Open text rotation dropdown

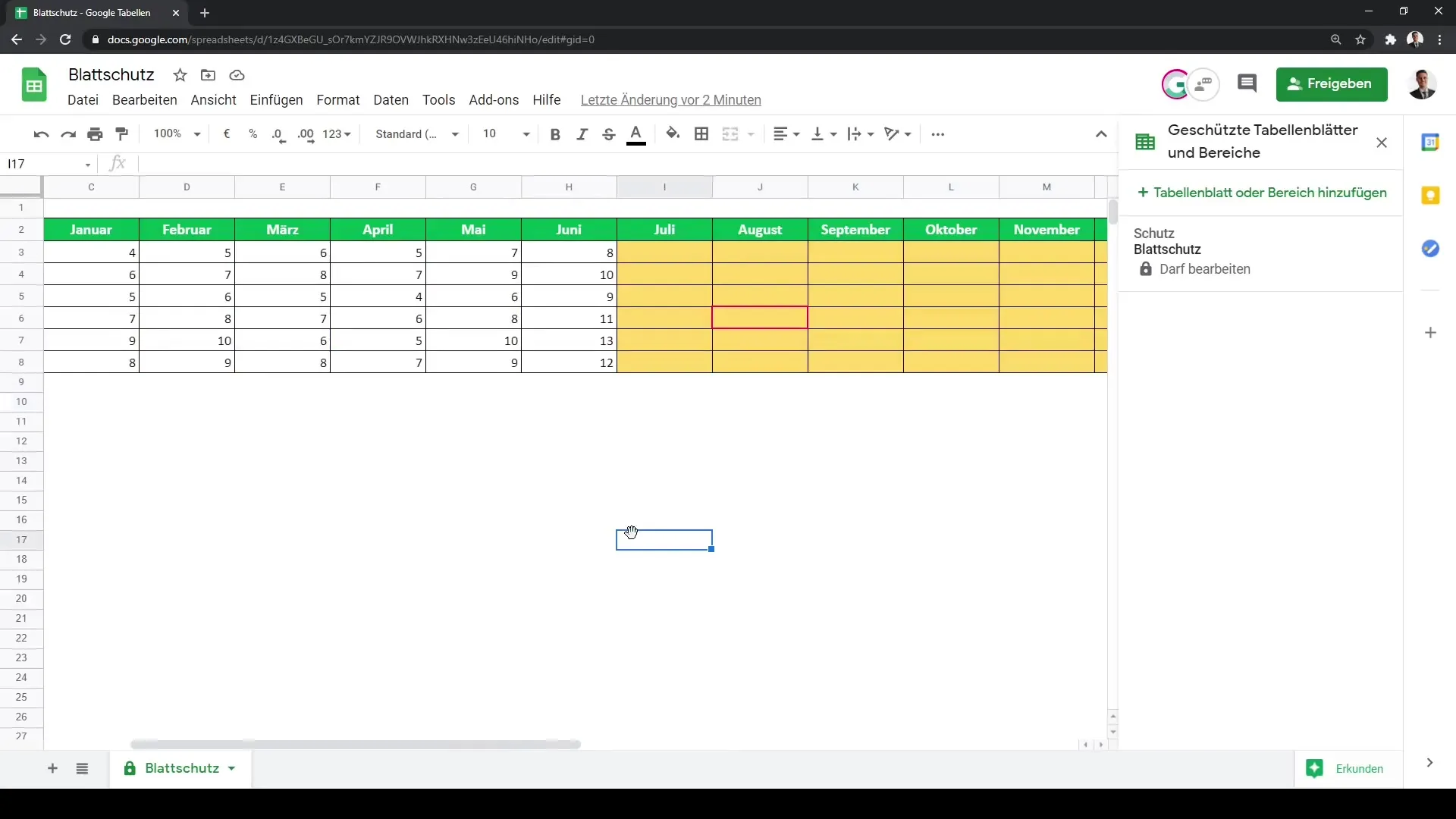[898, 134]
